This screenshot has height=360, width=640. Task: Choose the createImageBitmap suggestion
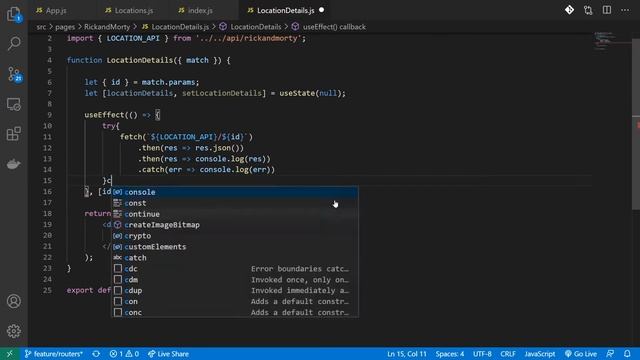(x=235, y=225)
